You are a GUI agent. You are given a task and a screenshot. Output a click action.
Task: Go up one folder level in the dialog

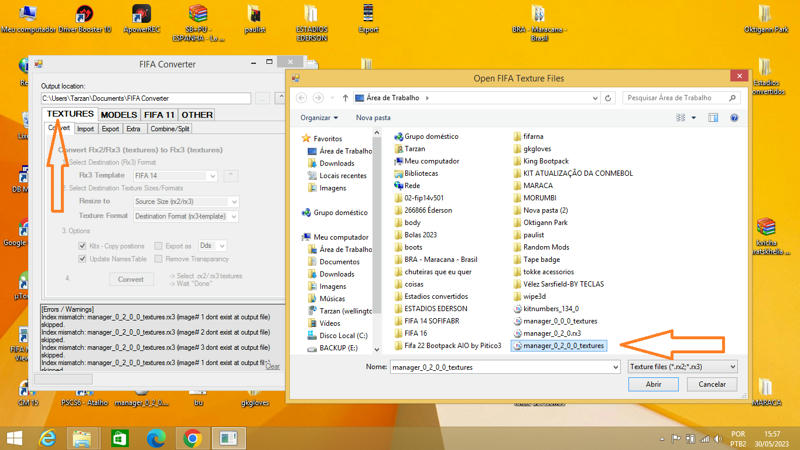pyautogui.click(x=345, y=97)
